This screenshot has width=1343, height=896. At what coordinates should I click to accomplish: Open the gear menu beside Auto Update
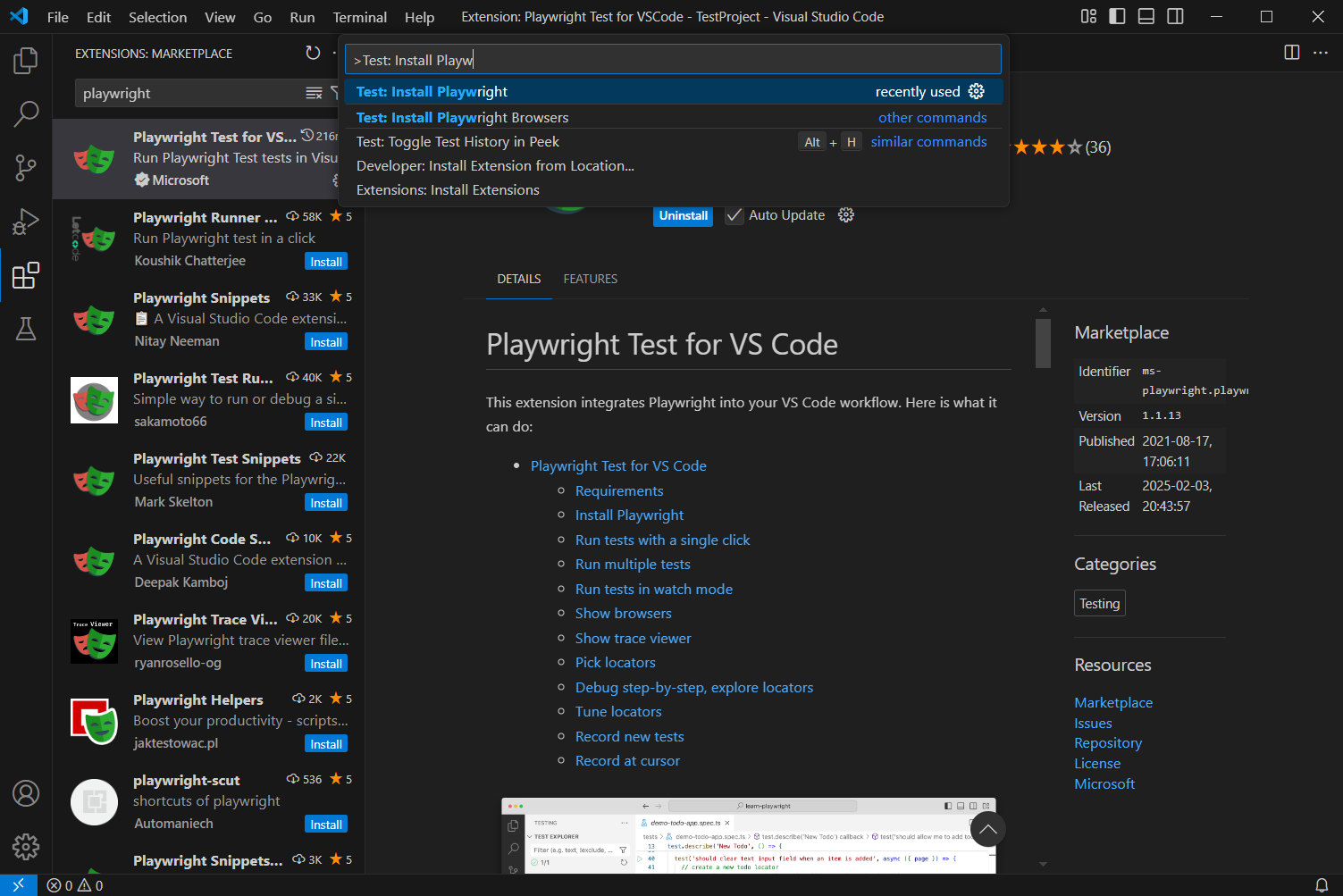[x=845, y=215]
